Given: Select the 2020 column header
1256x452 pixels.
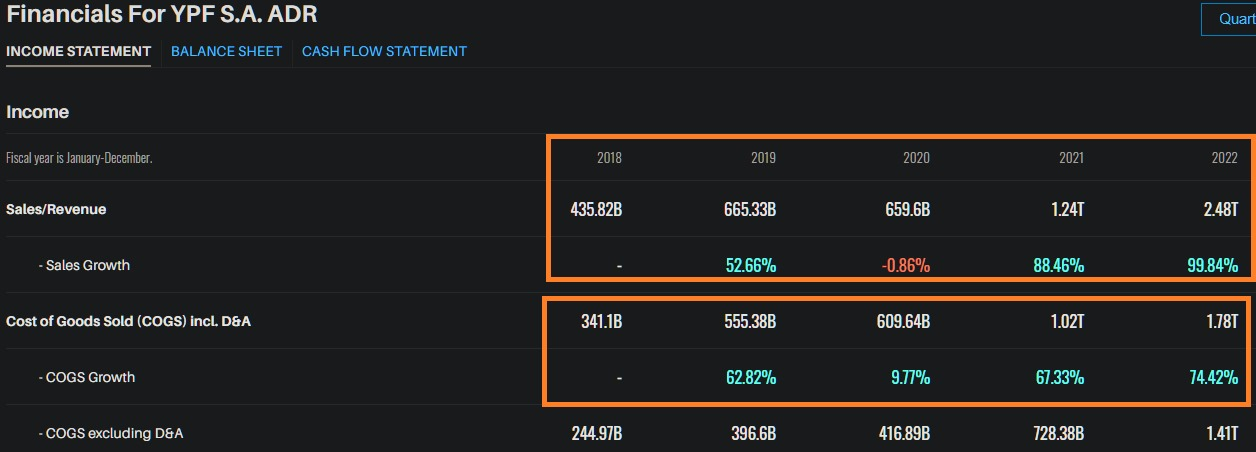Looking at the screenshot, I should (x=916, y=158).
